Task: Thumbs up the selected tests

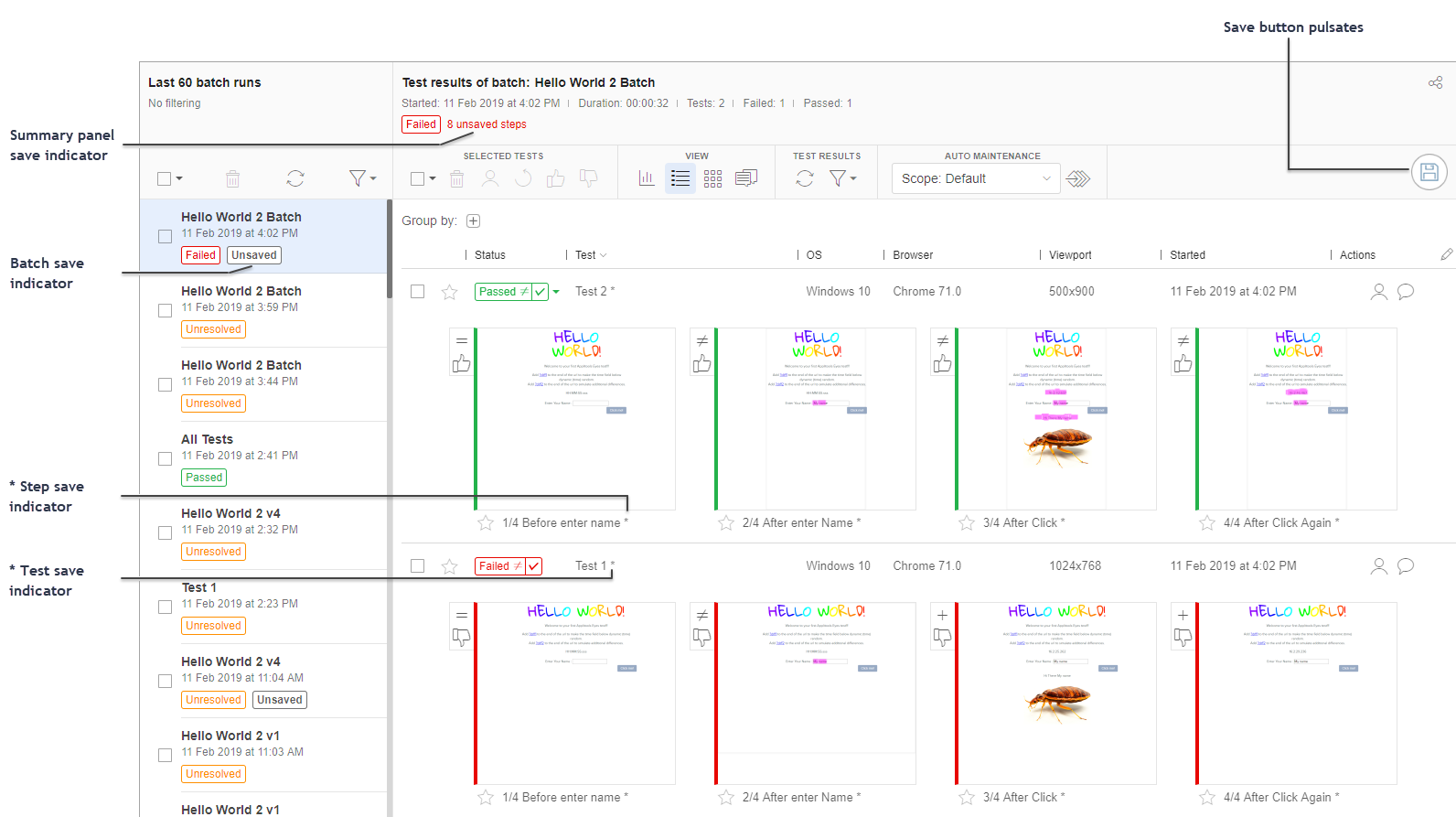Action: [x=555, y=178]
